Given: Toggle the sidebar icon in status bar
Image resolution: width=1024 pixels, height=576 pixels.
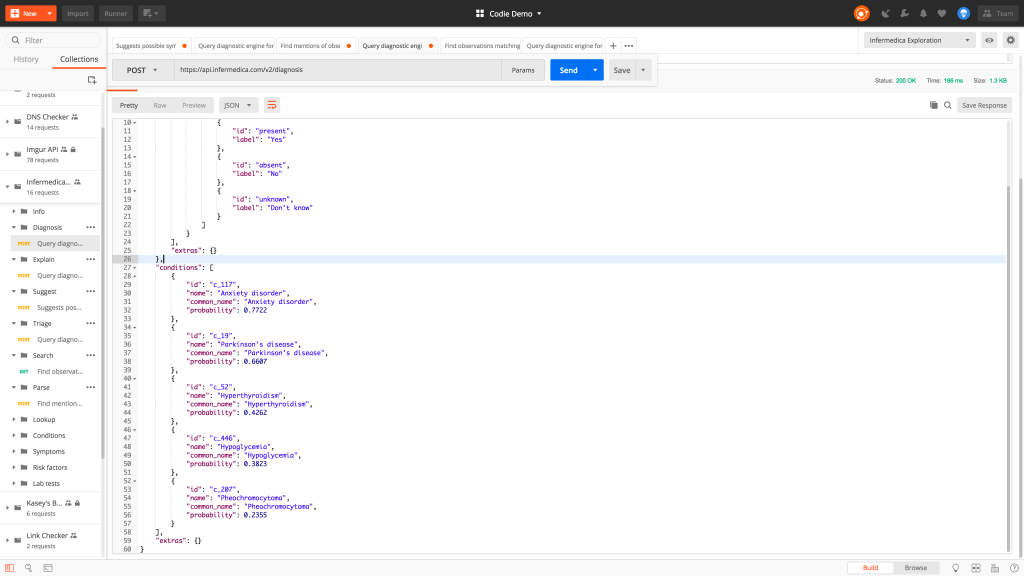Looking at the screenshot, I should (10, 568).
